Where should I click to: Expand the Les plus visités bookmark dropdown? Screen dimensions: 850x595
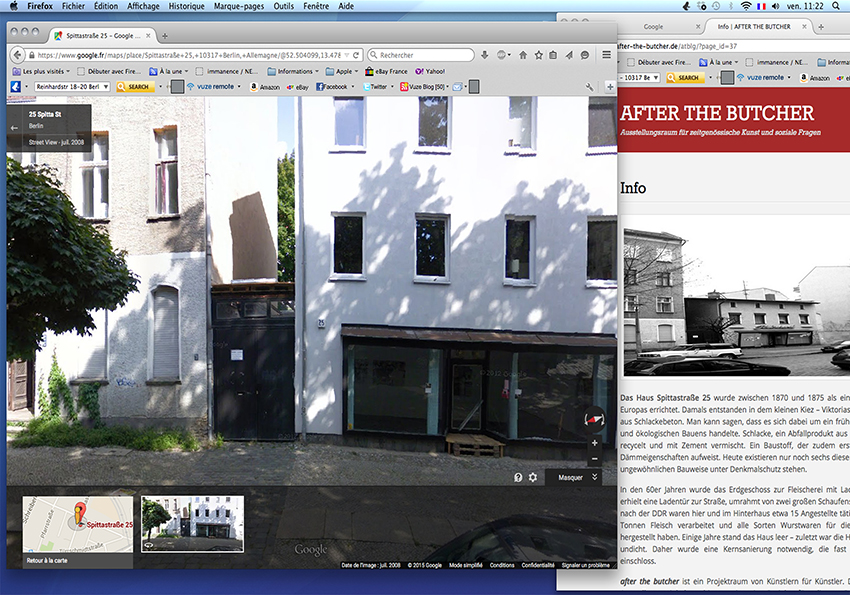click(68, 71)
